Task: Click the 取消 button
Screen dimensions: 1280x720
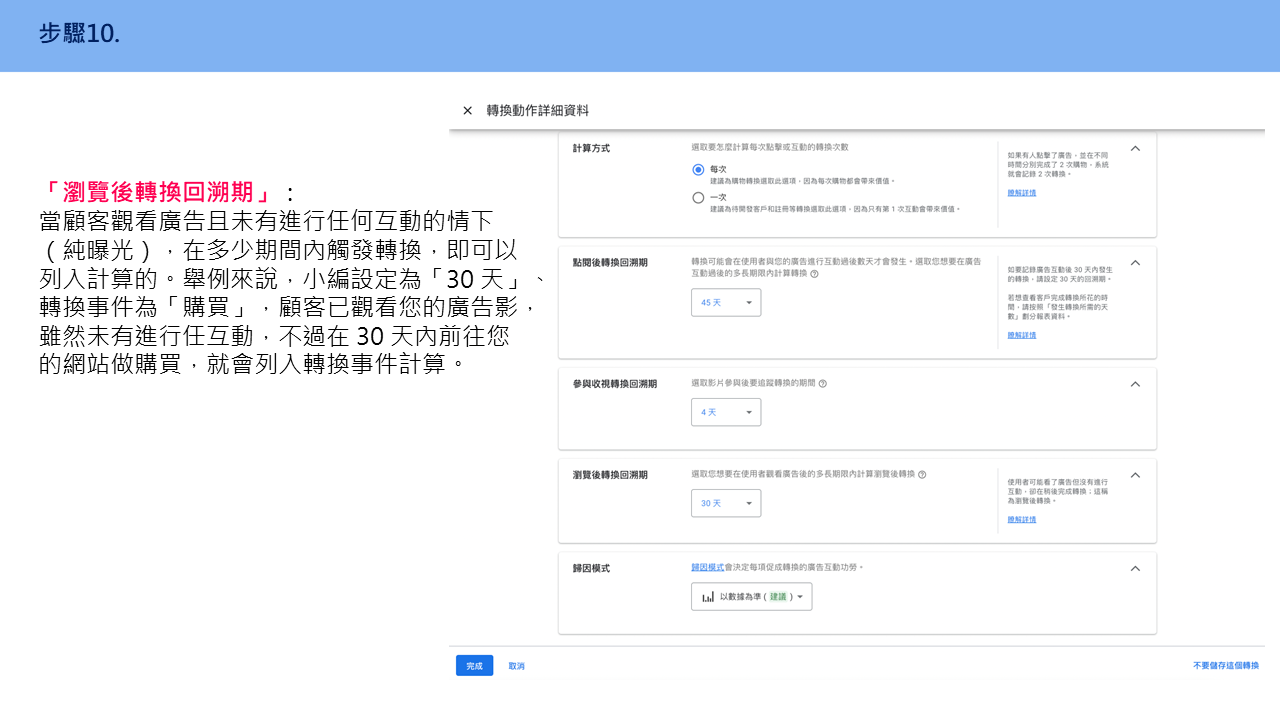Action: pyautogui.click(x=516, y=666)
